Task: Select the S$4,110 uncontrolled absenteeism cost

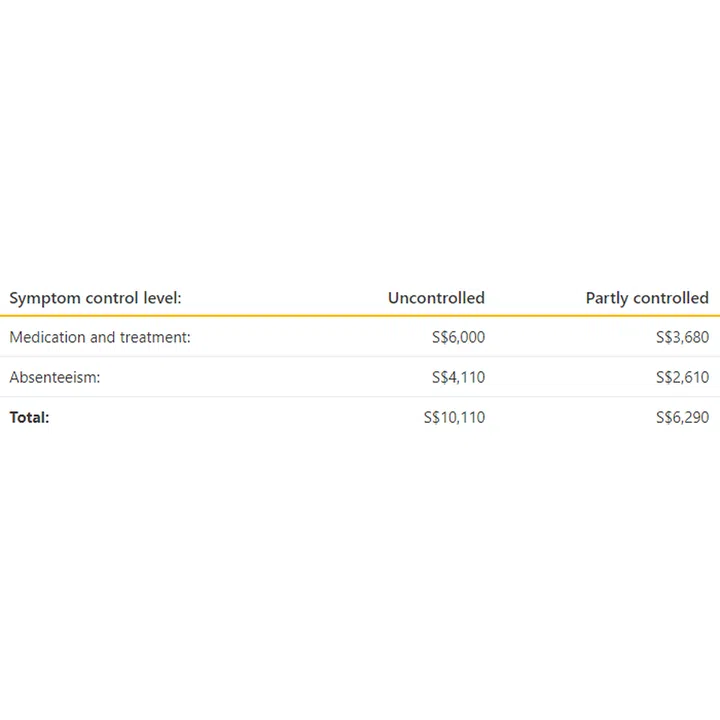Action: click(x=458, y=378)
